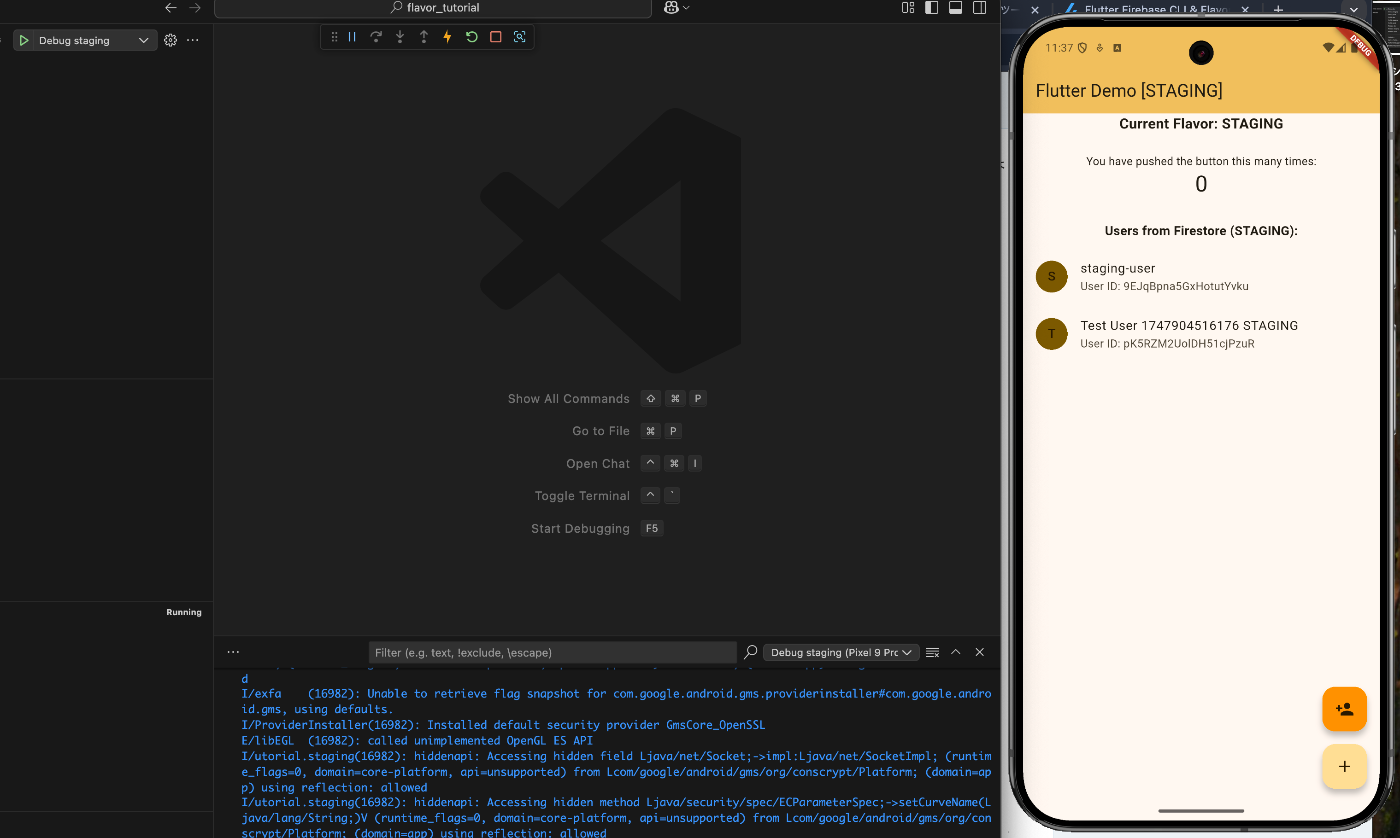The width and height of the screenshot is (1400, 838).
Task: Select Test User 1747904516176 STAGING in emulator
Action: click(1201, 334)
